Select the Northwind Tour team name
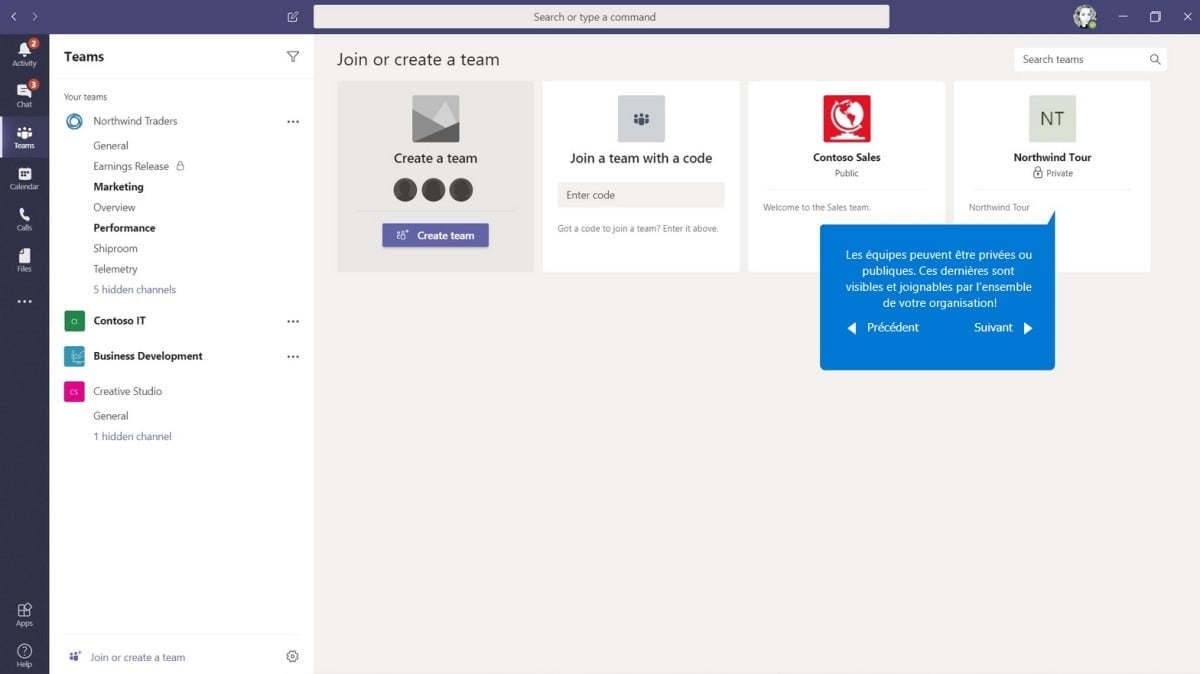The image size is (1200, 674). (x=1052, y=157)
